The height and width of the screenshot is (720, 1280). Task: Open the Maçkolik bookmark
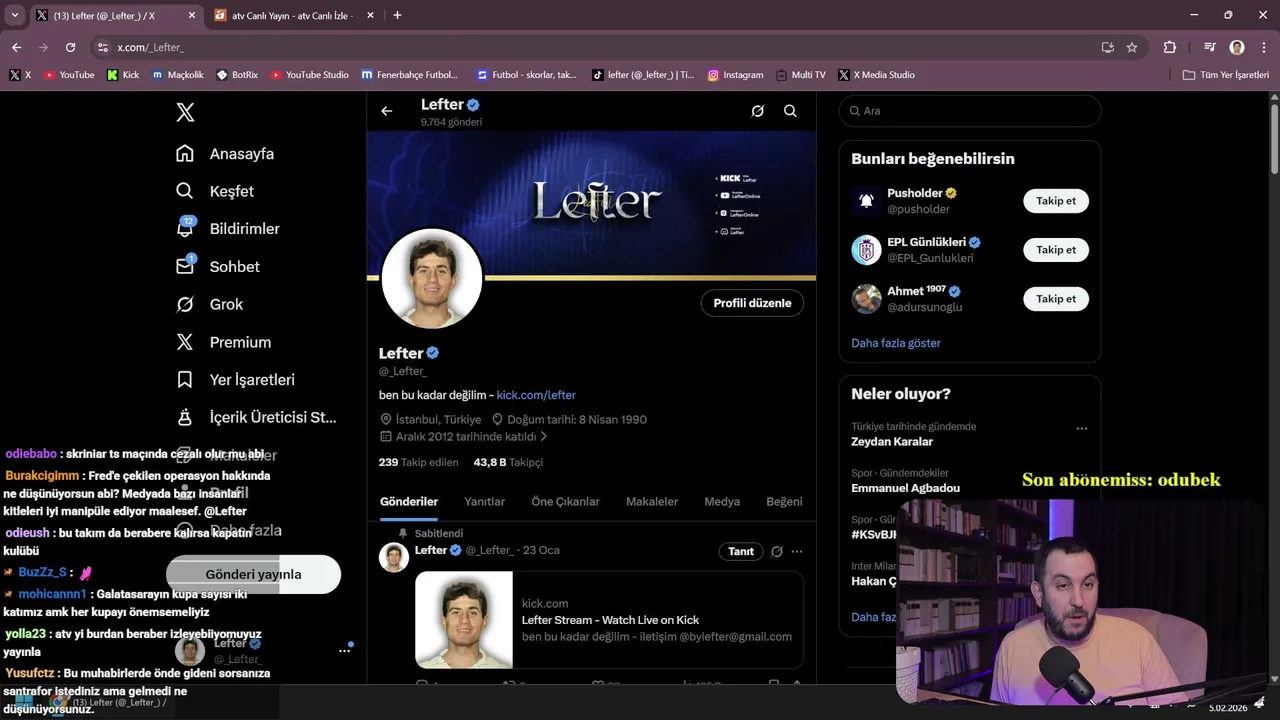click(x=178, y=75)
